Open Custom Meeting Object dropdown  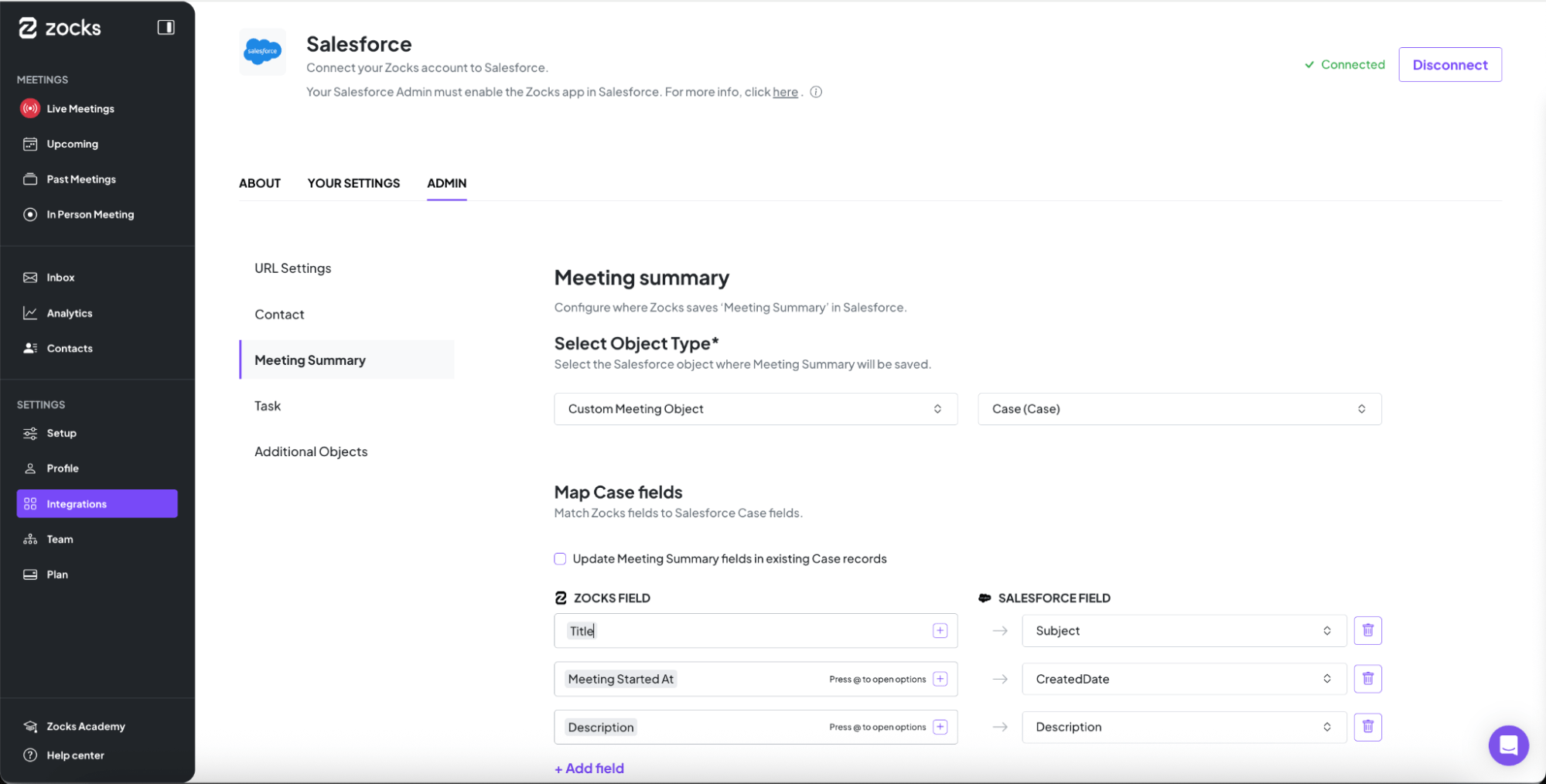click(756, 409)
